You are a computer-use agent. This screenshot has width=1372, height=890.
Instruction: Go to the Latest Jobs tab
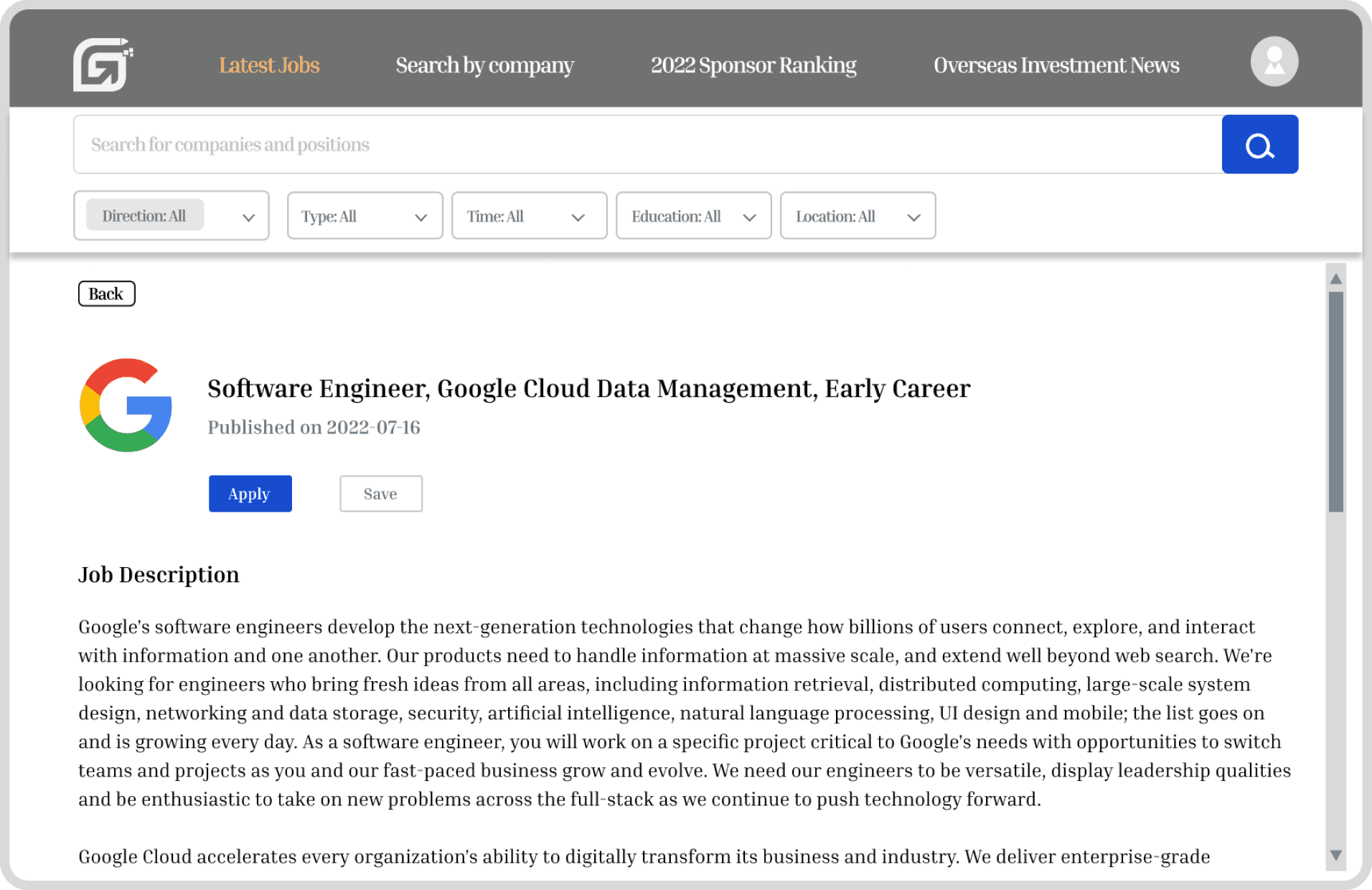point(269,65)
